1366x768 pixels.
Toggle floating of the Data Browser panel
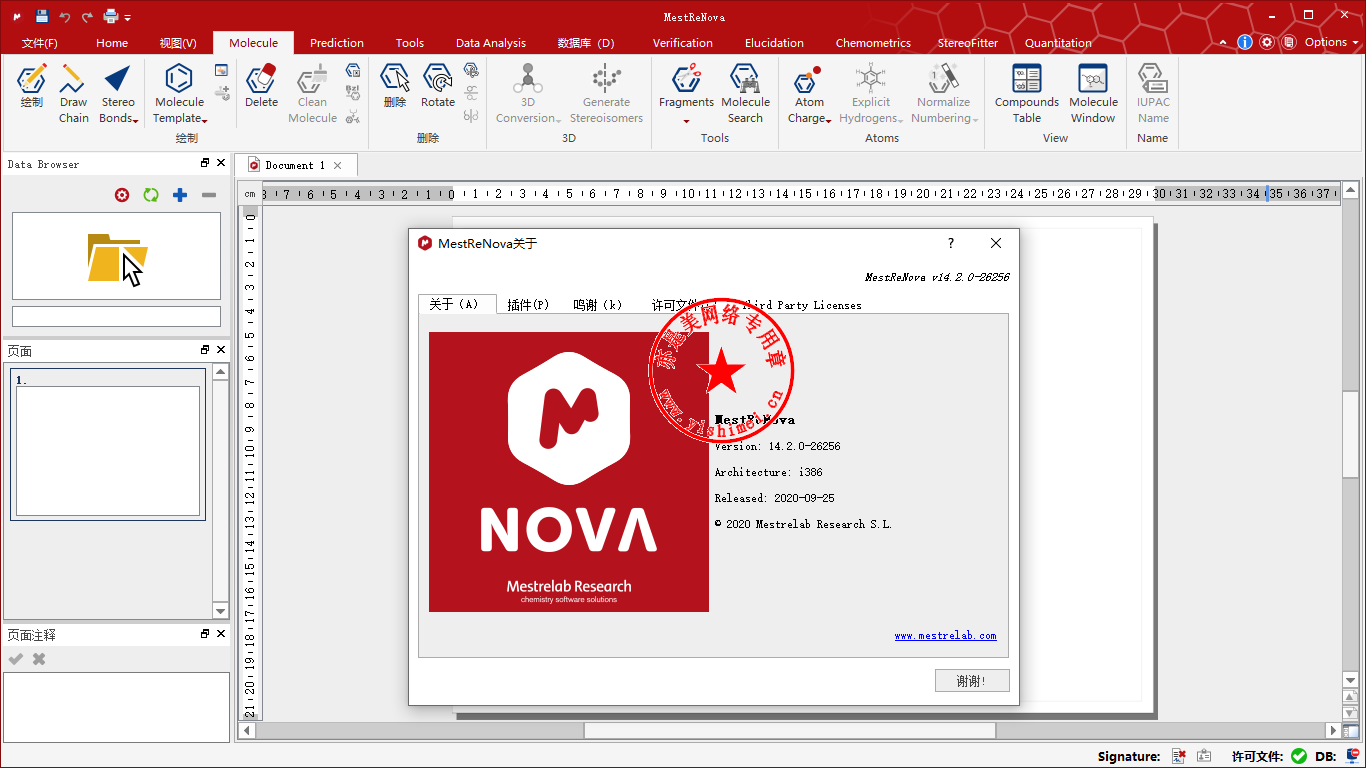[205, 163]
